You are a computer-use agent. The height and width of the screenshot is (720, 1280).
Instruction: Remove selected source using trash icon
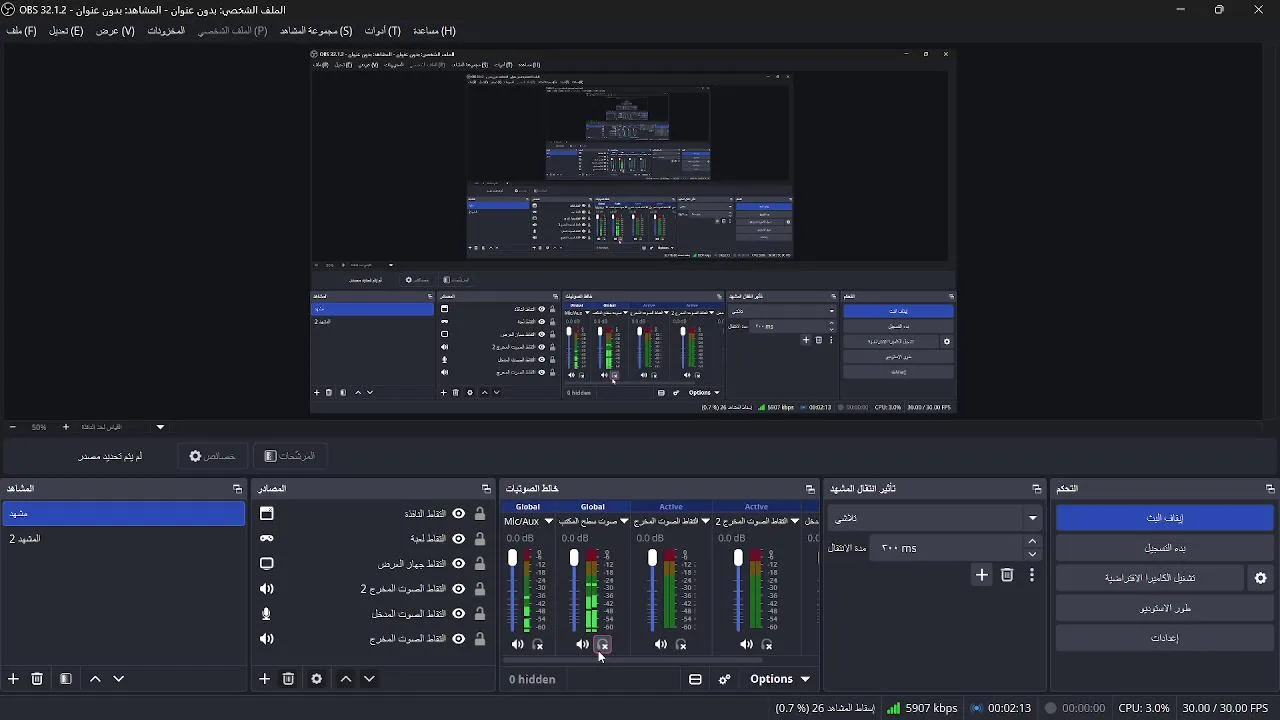(x=288, y=678)
